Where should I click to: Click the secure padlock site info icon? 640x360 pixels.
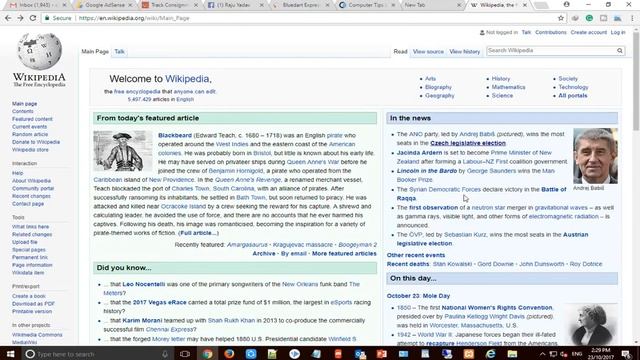(x=47, y=18)
